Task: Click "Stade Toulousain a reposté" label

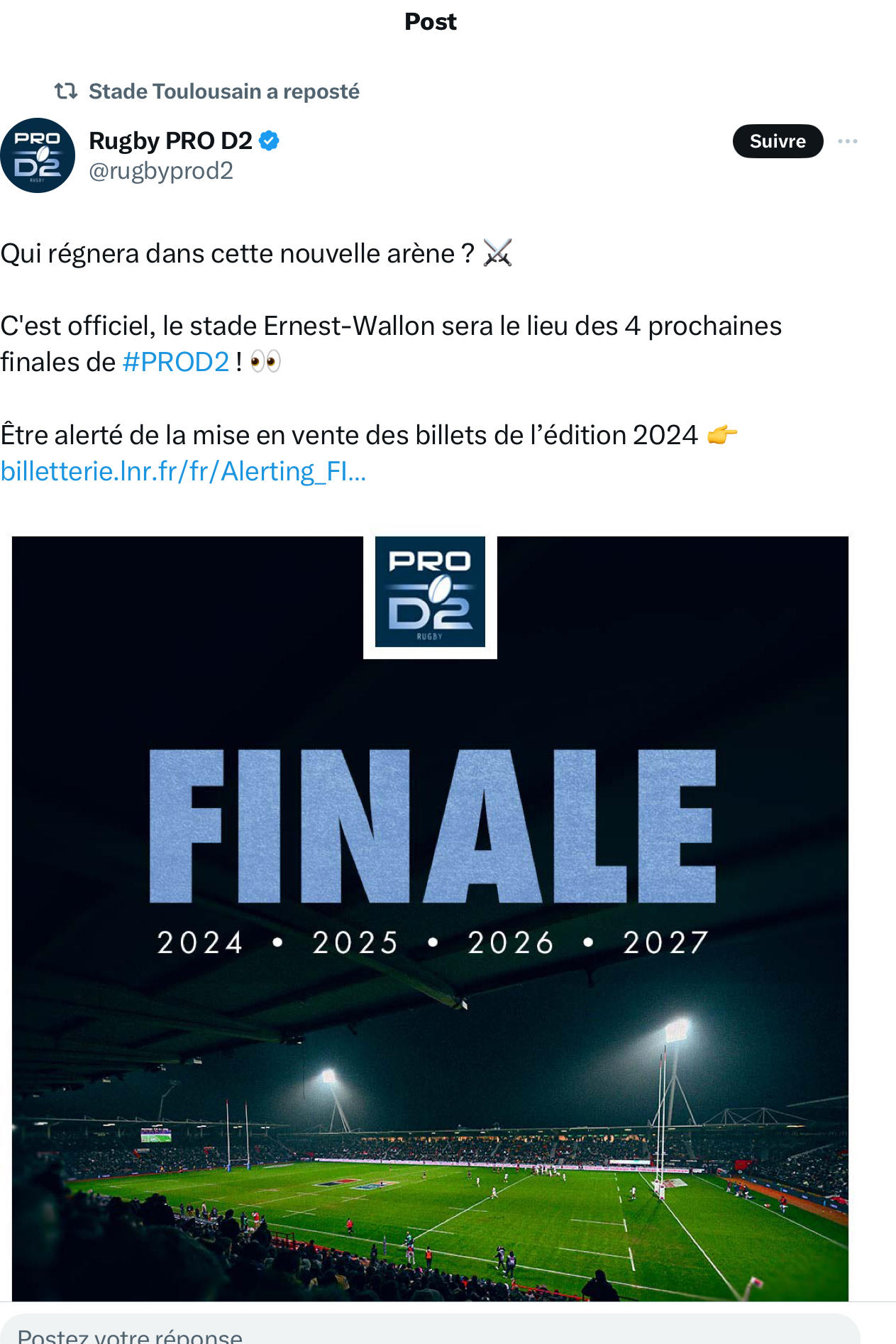Action: tap(223, 92)
